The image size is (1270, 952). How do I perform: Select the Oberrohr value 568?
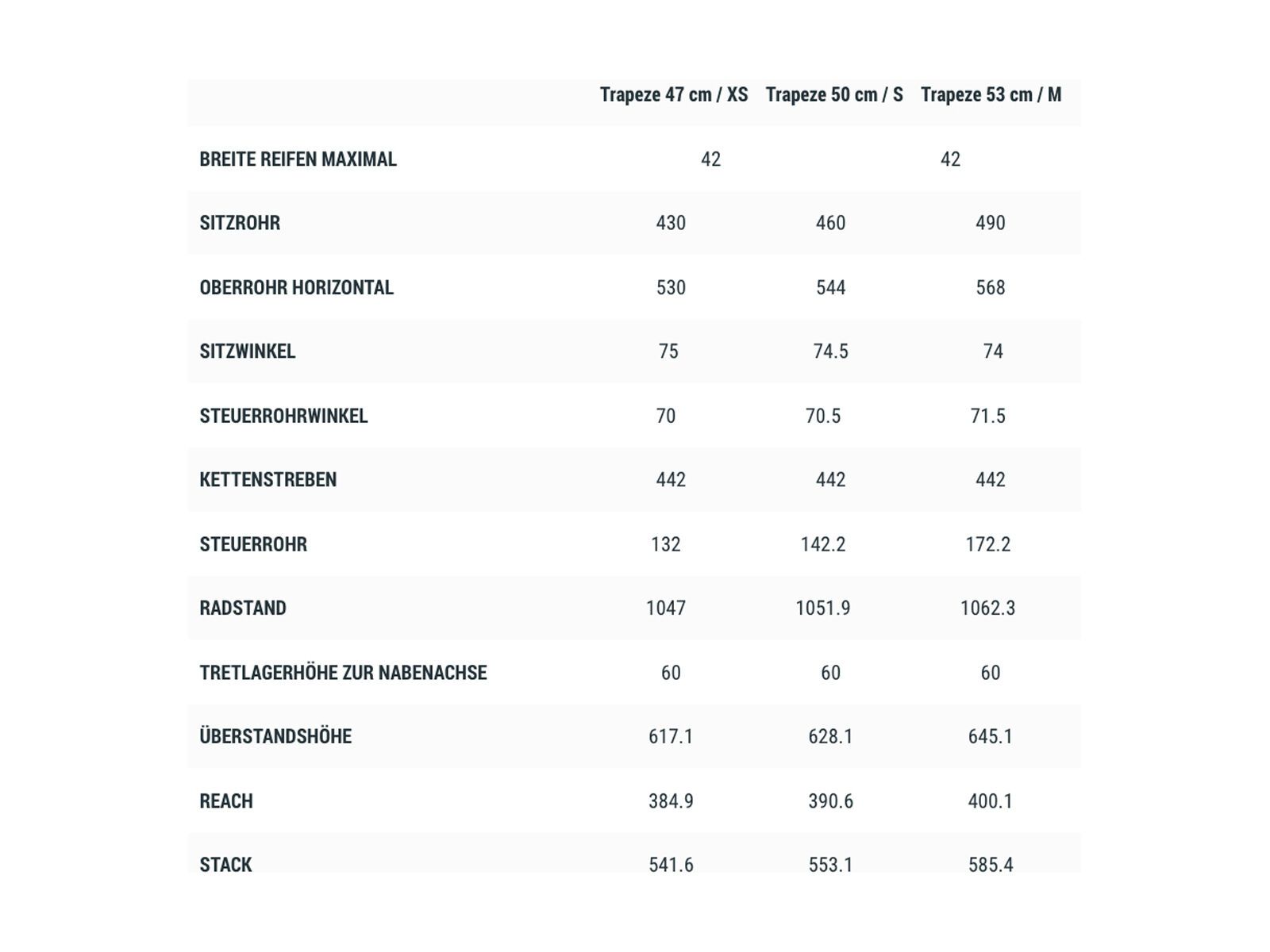coord(990,288)
